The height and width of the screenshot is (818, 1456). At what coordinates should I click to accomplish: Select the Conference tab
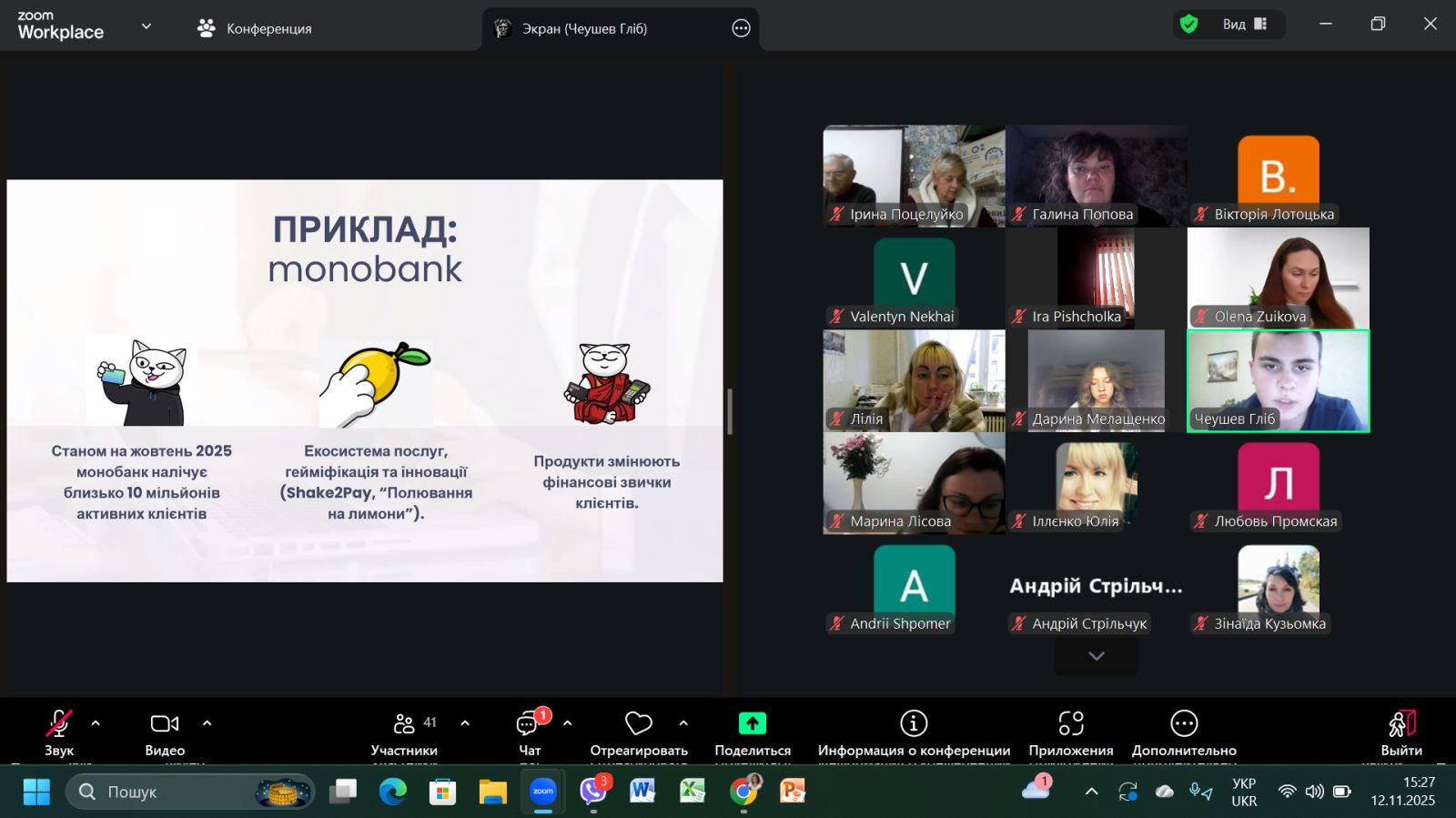click(x=255, y=28)
